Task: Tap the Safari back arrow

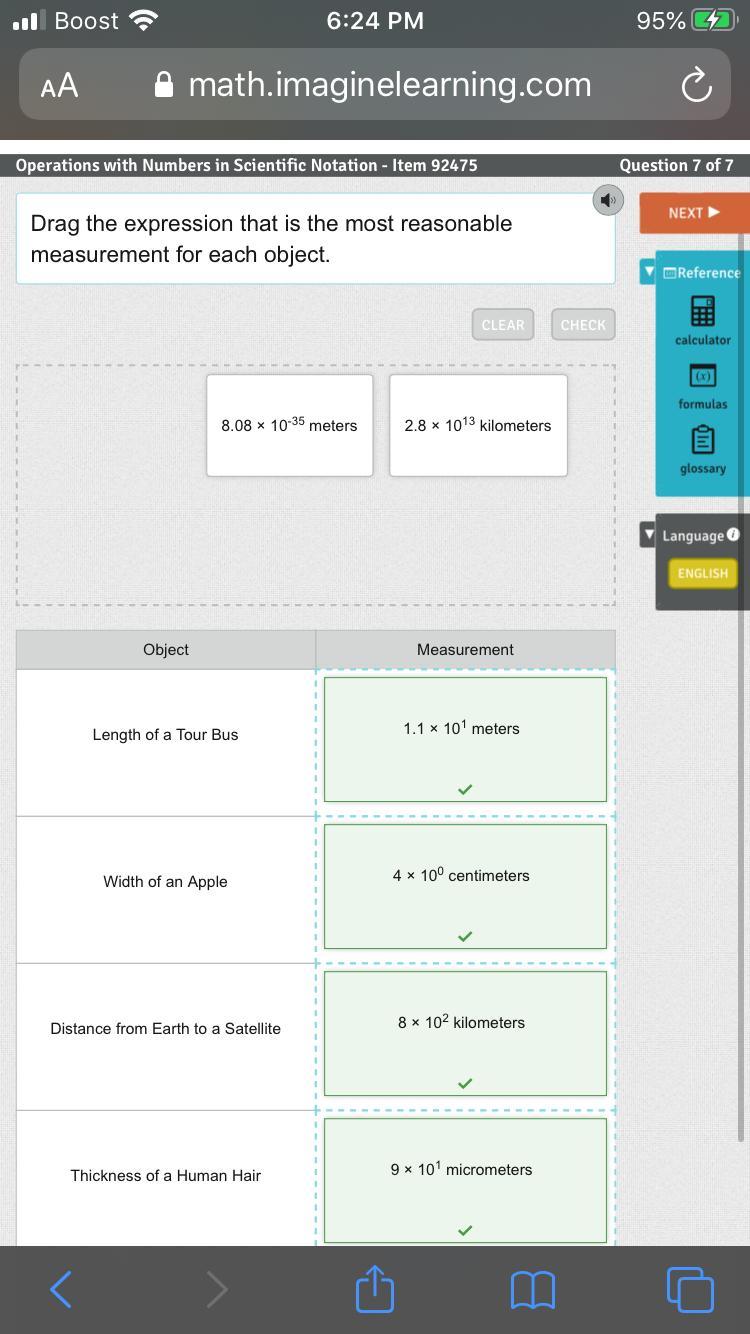Action: point(60,1289)
